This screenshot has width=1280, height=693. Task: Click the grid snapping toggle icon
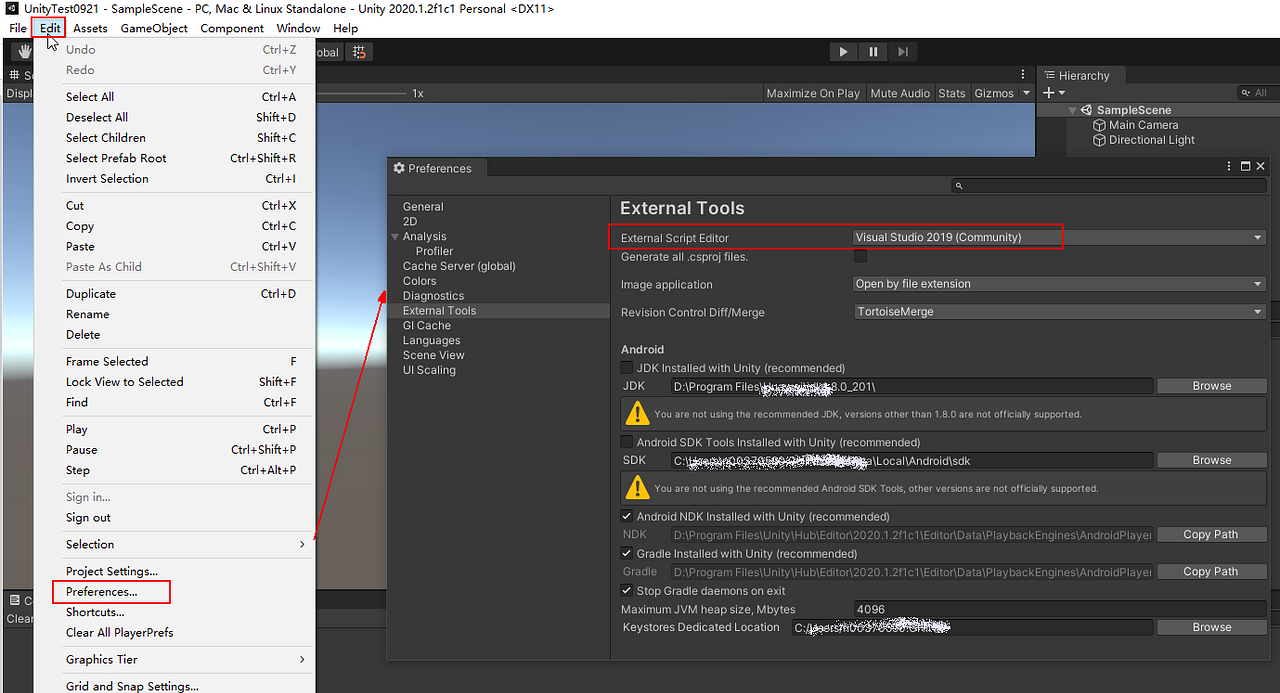359,51
